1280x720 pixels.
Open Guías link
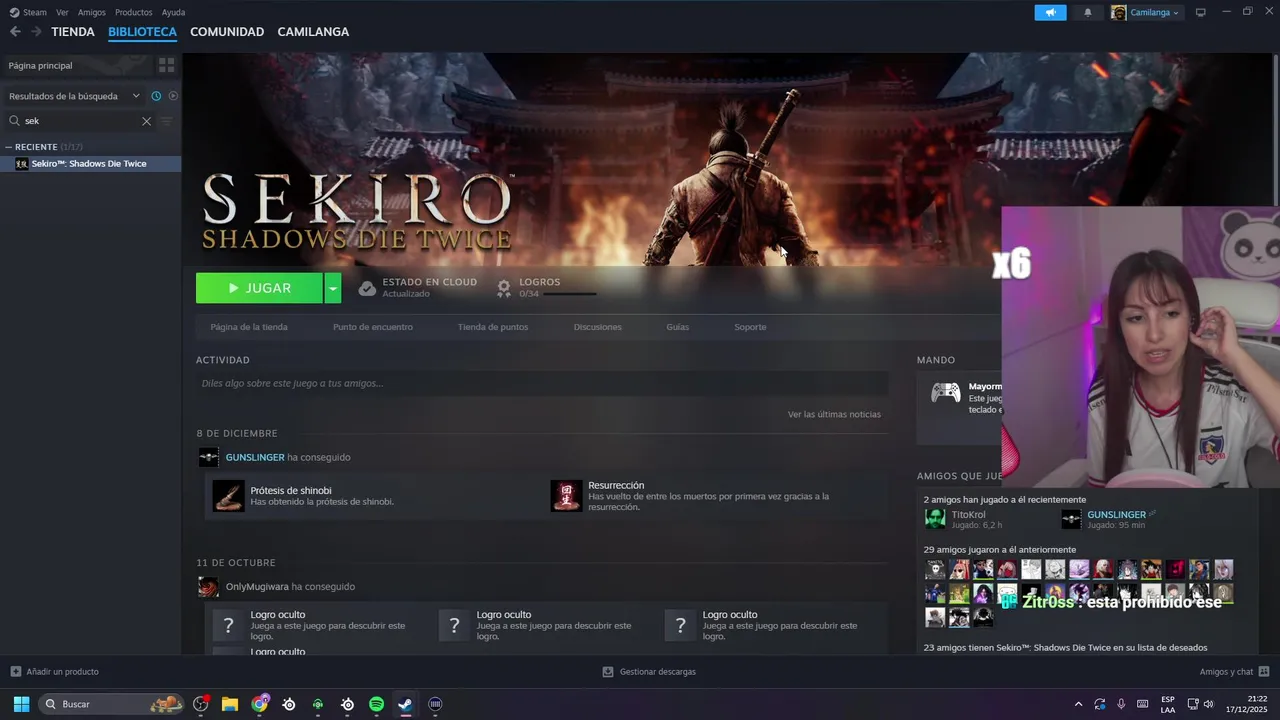pos(678,327)
